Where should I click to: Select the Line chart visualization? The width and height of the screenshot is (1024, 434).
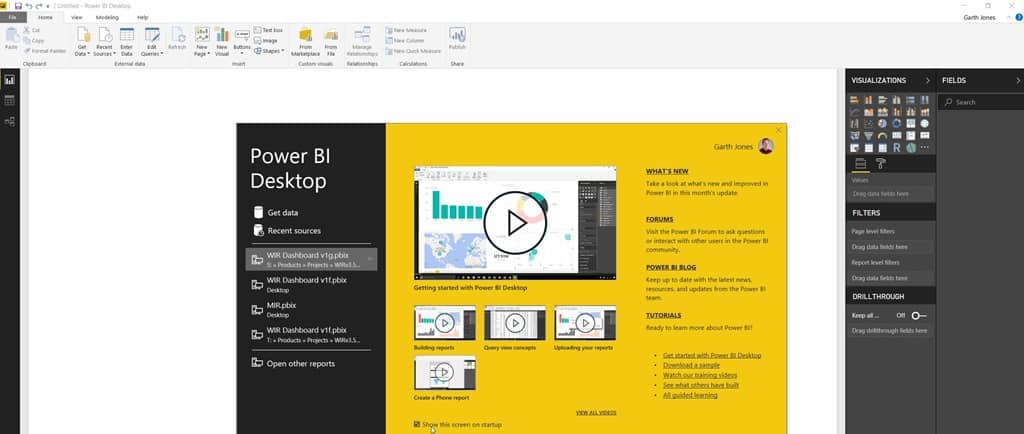coord(854,112)
